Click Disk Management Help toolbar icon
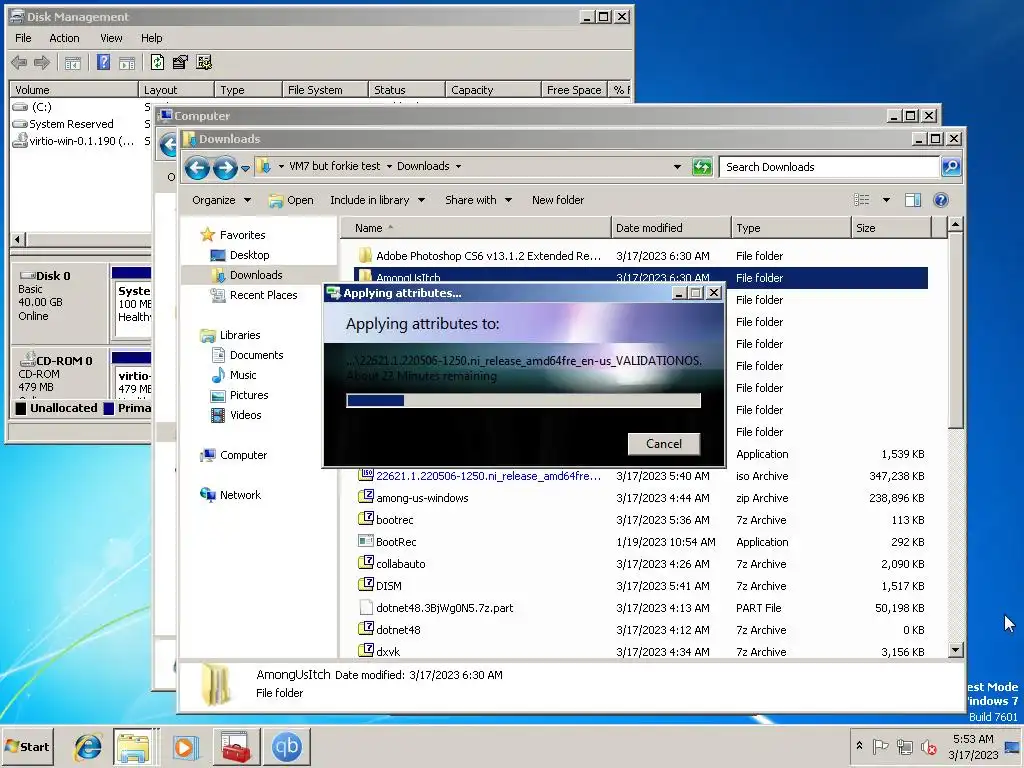 click(103, 63)
